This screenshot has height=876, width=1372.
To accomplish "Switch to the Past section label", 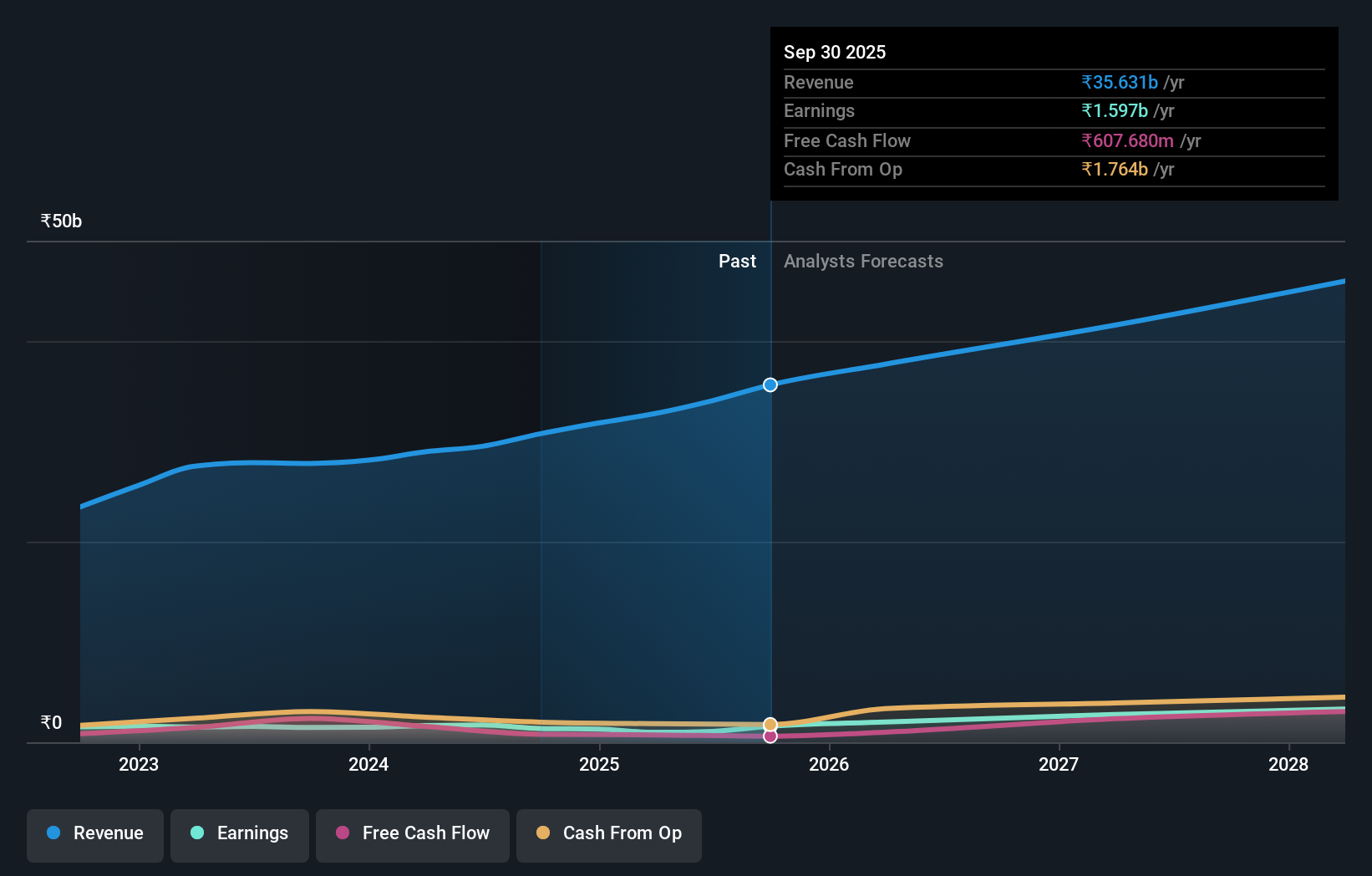I will click(x=737, y=261).
